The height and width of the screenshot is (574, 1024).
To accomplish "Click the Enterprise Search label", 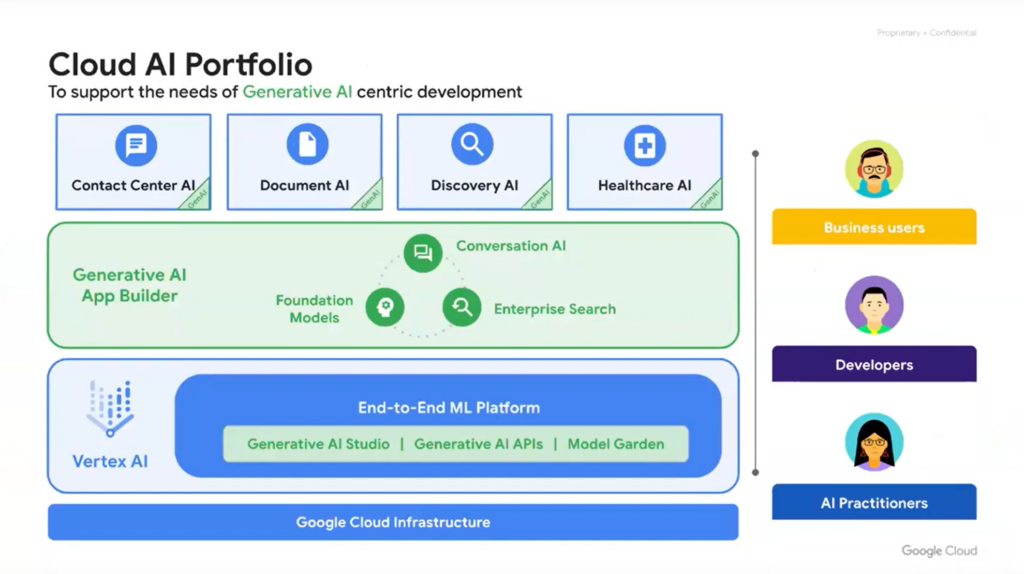I will pyautogui.click(x=554, y=309).
